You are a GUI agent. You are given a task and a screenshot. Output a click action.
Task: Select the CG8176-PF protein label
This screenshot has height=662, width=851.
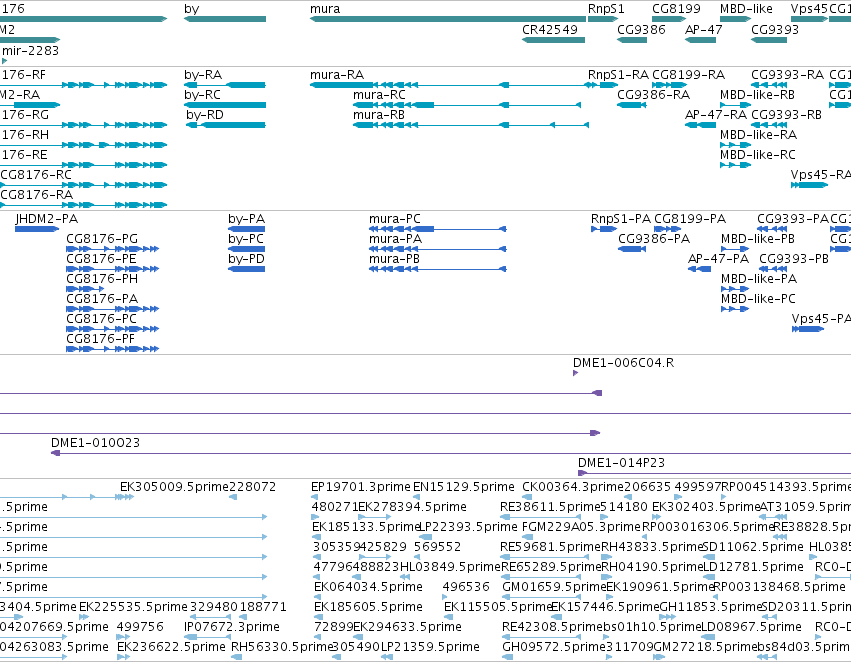click(100, 340)
